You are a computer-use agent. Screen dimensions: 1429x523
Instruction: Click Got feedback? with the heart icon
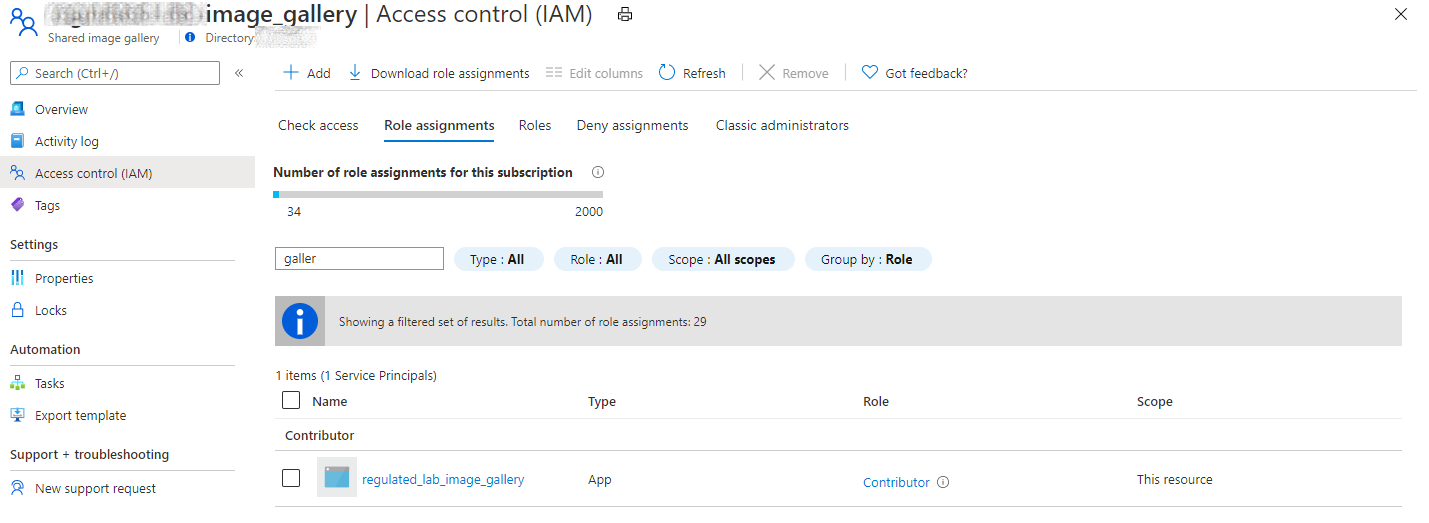coord(915,73)
